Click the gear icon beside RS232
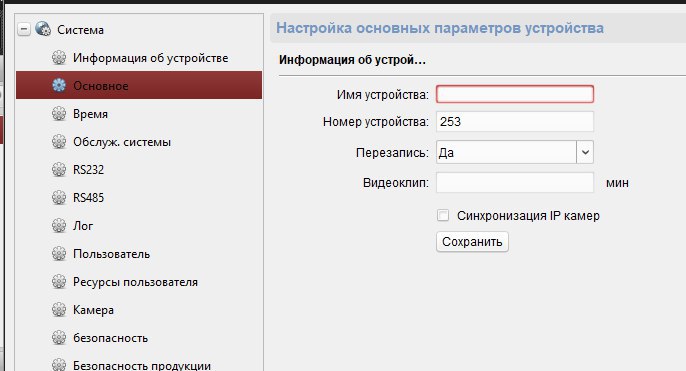Image resolution: width=686 pixels, height=371 pixels. click(x=59, y=169)
